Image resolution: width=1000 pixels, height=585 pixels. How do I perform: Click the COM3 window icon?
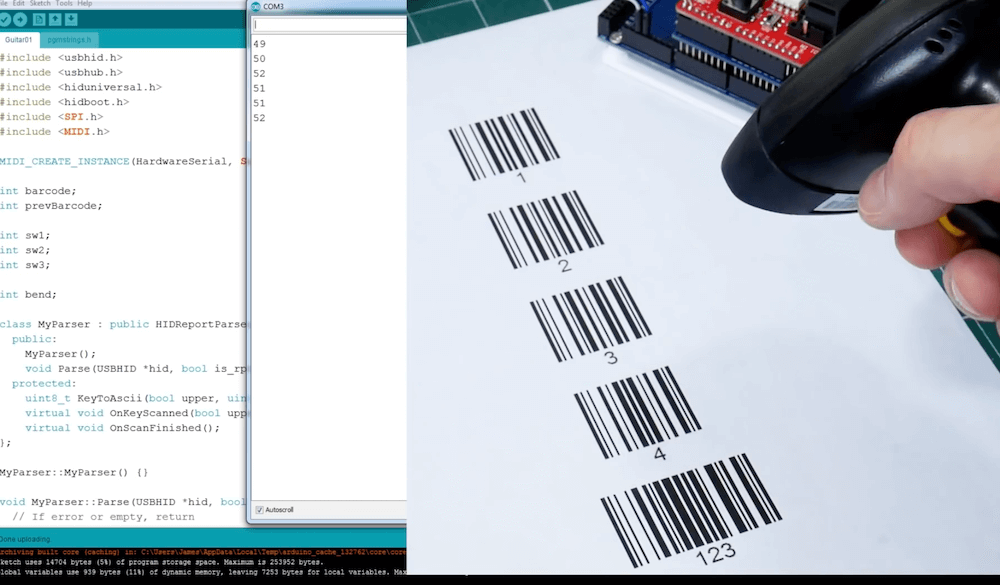point(256,6)
